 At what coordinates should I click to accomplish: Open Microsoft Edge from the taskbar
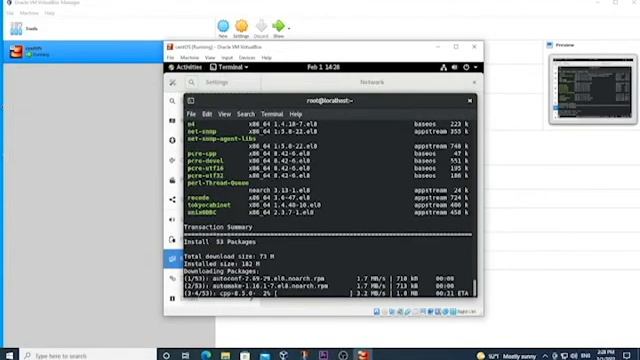[206, 355]
